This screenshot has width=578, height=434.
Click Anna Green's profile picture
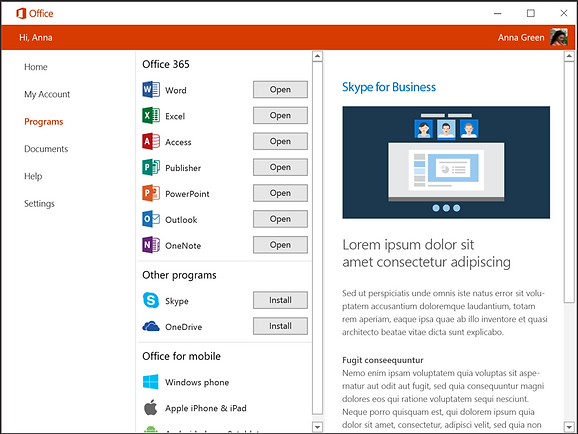pyautogui.click(x=559, y=37)
